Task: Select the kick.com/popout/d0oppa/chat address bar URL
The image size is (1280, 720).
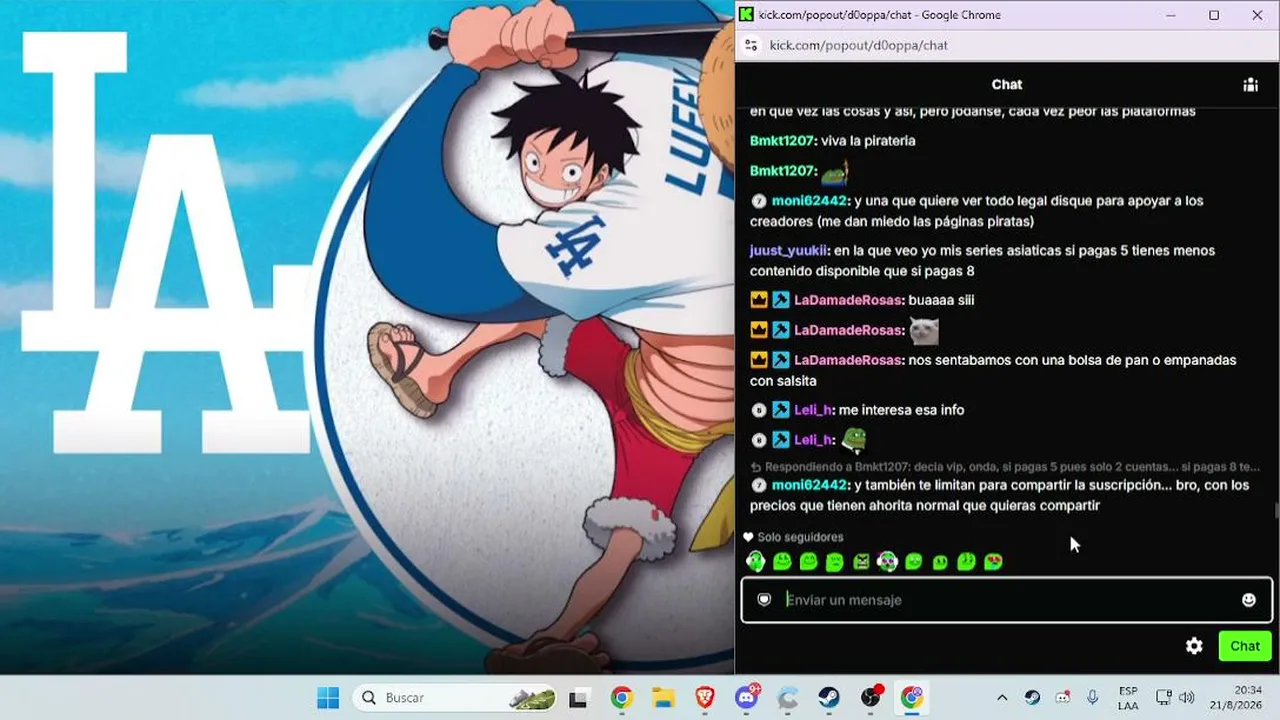Action: coord(858,45)
